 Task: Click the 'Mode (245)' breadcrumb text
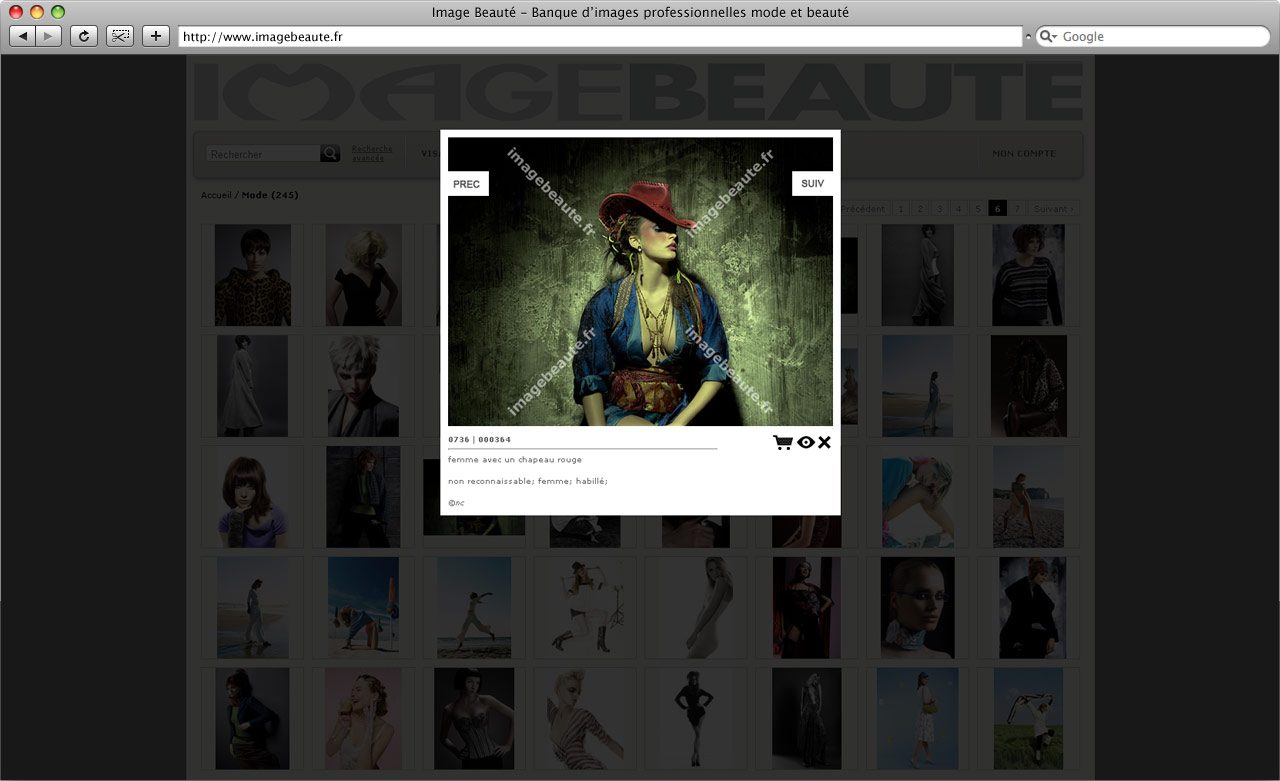pos(270,195)
